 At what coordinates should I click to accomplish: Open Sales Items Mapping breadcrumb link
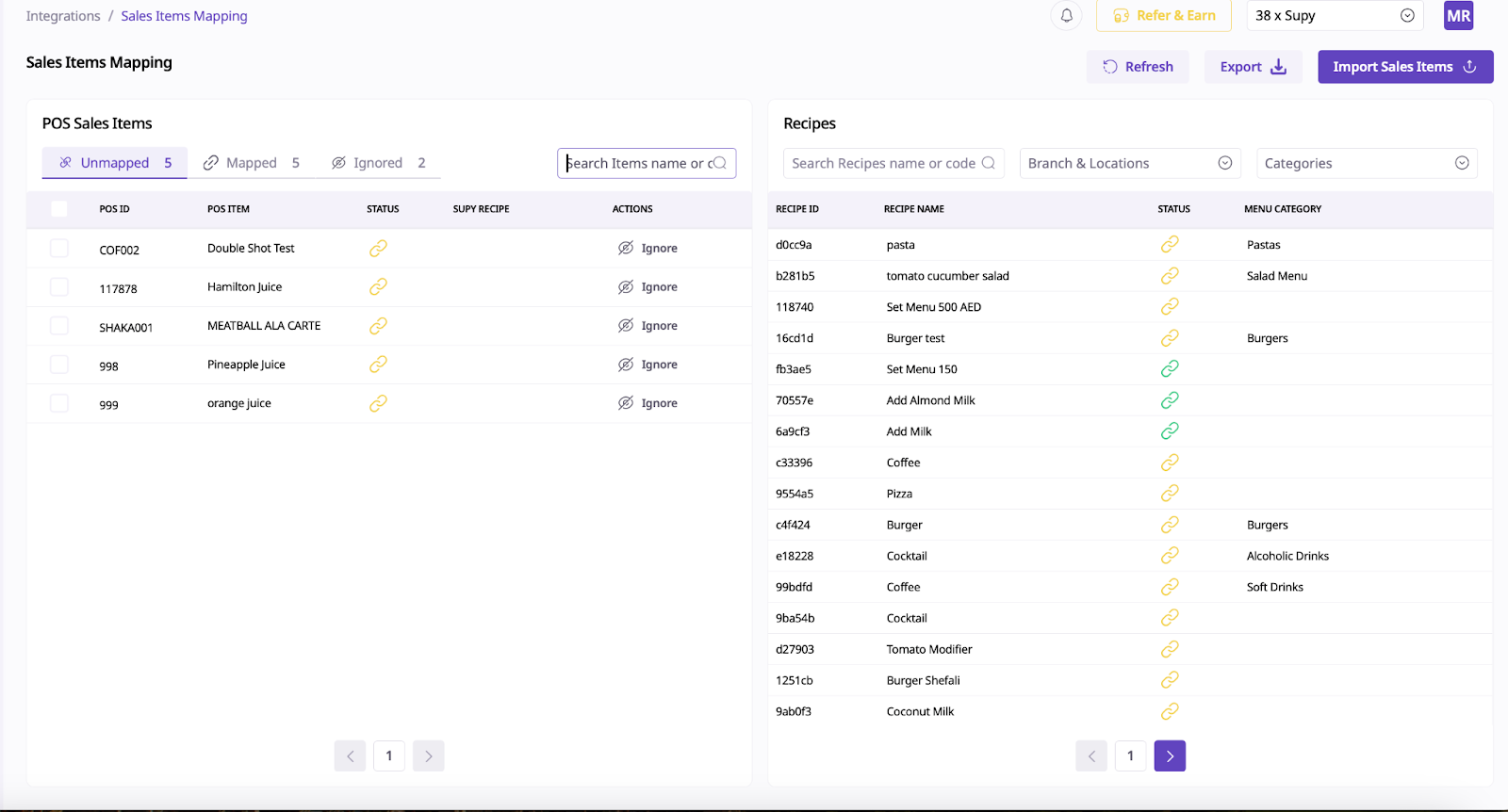tap(184, 16)
